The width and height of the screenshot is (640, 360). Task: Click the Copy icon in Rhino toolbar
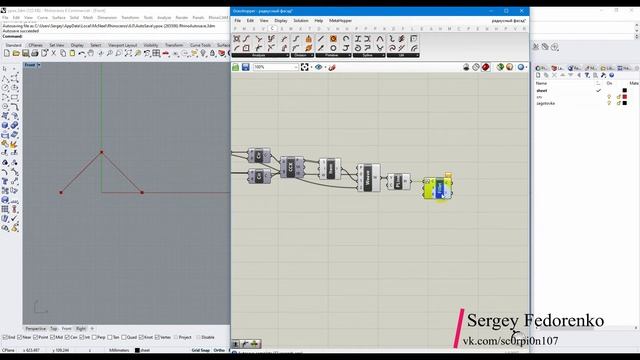(63, 53)
